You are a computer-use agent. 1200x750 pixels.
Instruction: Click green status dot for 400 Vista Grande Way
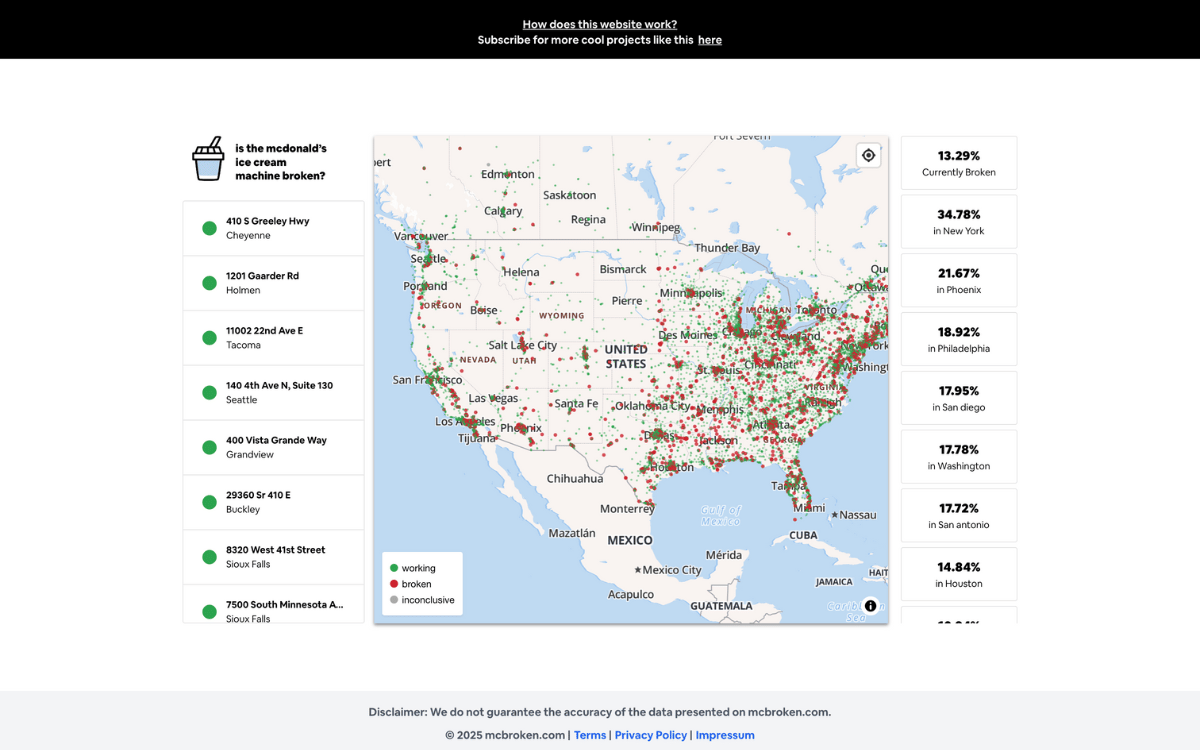pos(210,447)
